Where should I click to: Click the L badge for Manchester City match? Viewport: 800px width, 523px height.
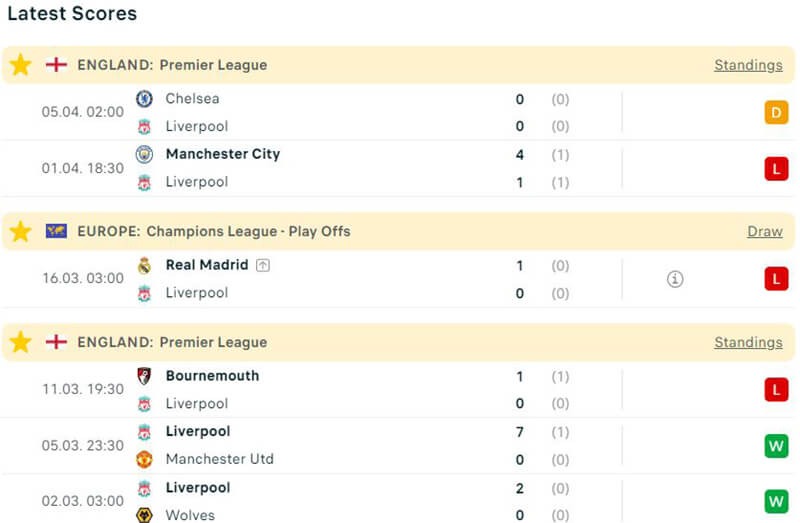coord(776,168)
